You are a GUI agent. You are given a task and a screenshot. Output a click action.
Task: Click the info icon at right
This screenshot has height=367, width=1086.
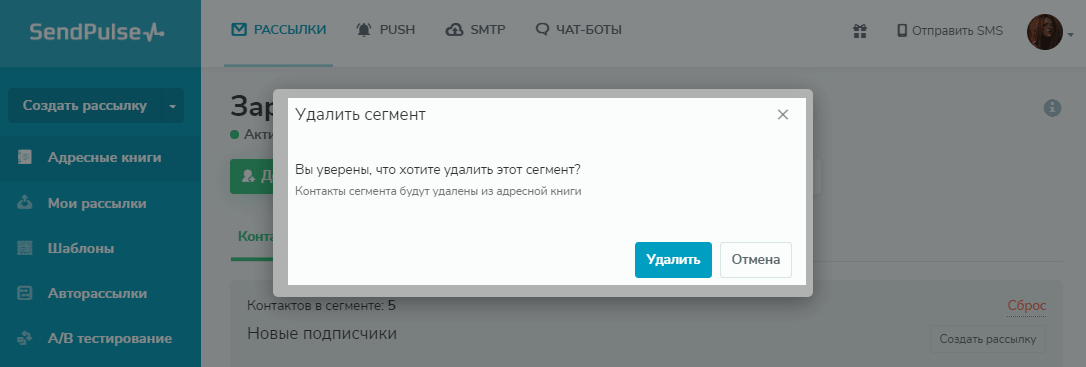point(1052,107)
